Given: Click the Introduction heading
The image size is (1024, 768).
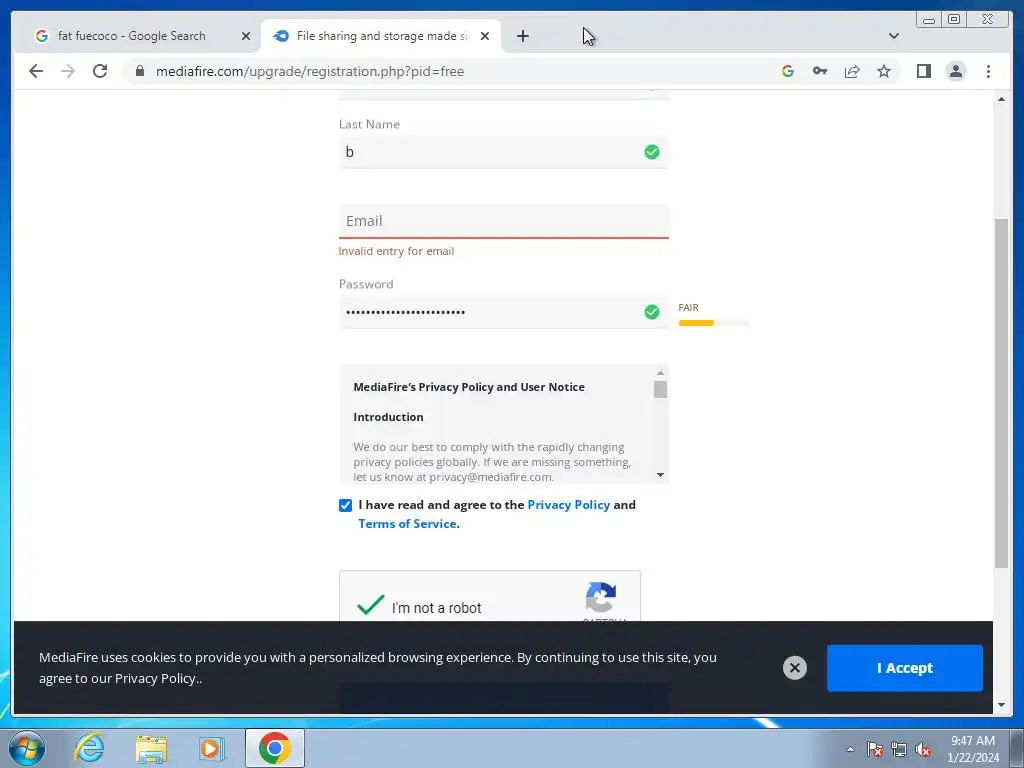Looking at the screenshot, I should click(x=388, y=417).
